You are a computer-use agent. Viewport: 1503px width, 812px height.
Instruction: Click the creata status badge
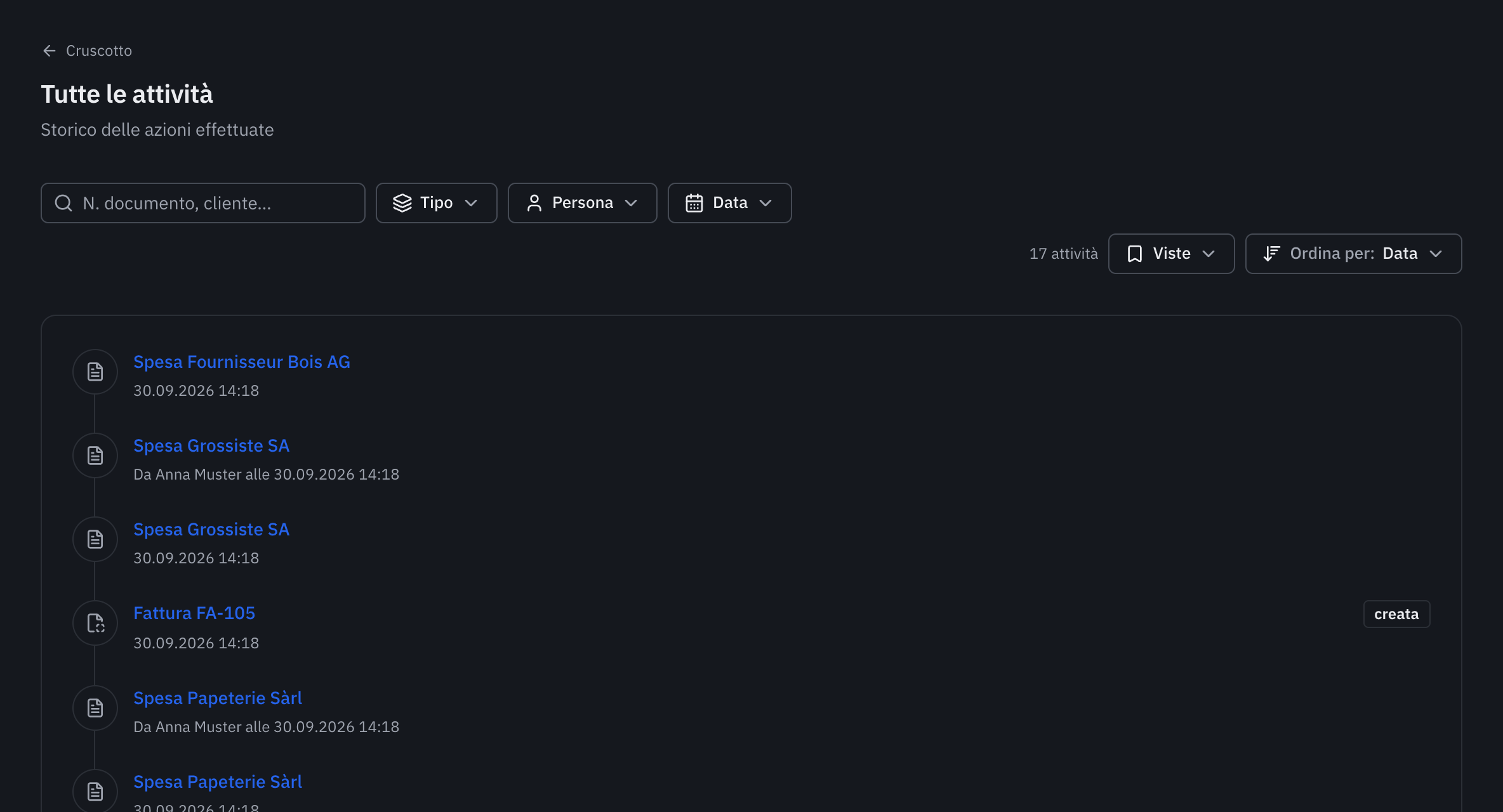[1396, 614]
